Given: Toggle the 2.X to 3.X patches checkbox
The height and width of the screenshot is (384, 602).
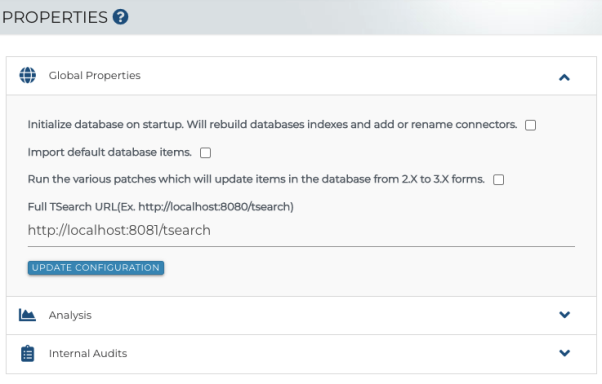Looking at the screenshot, I should pyautogui.click(x=499, y=180).
